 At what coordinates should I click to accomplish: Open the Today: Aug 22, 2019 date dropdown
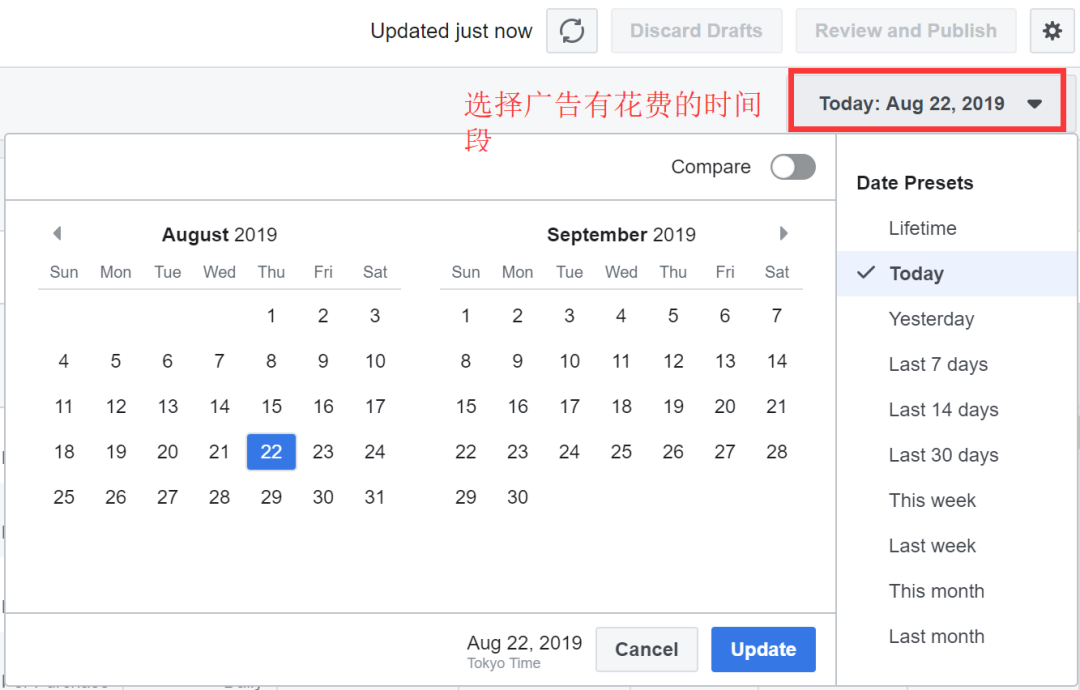coord(928,103)
